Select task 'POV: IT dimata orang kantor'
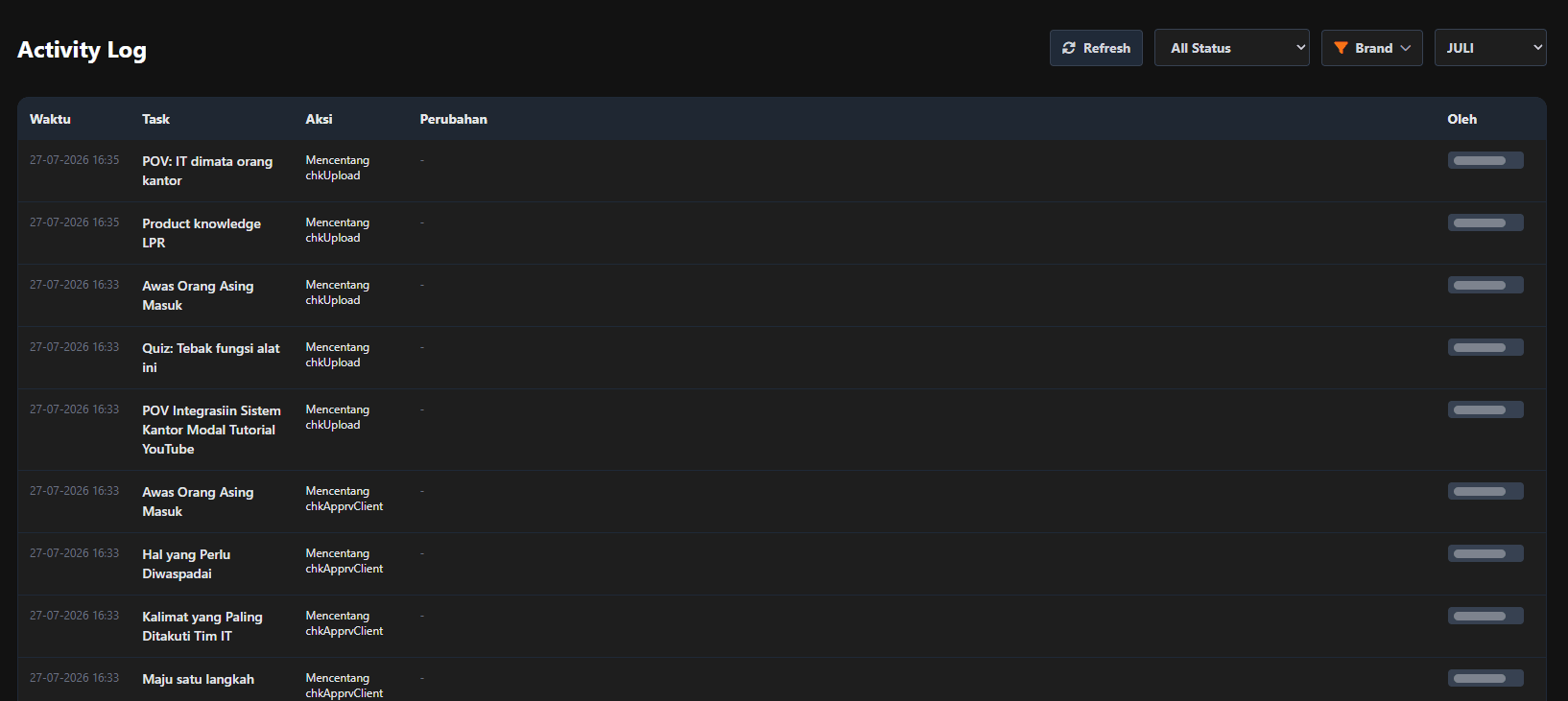The height and width of the screenshot is (701, 1568). [207, 171]
